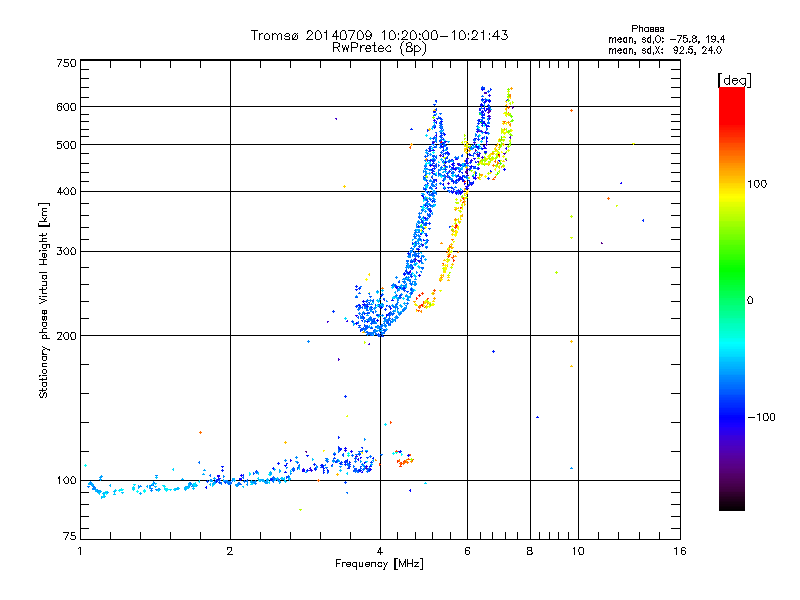This screenshot has height=600, width=800.
Task: Click the colorbar tick label '0'
Action: (750, 301)
